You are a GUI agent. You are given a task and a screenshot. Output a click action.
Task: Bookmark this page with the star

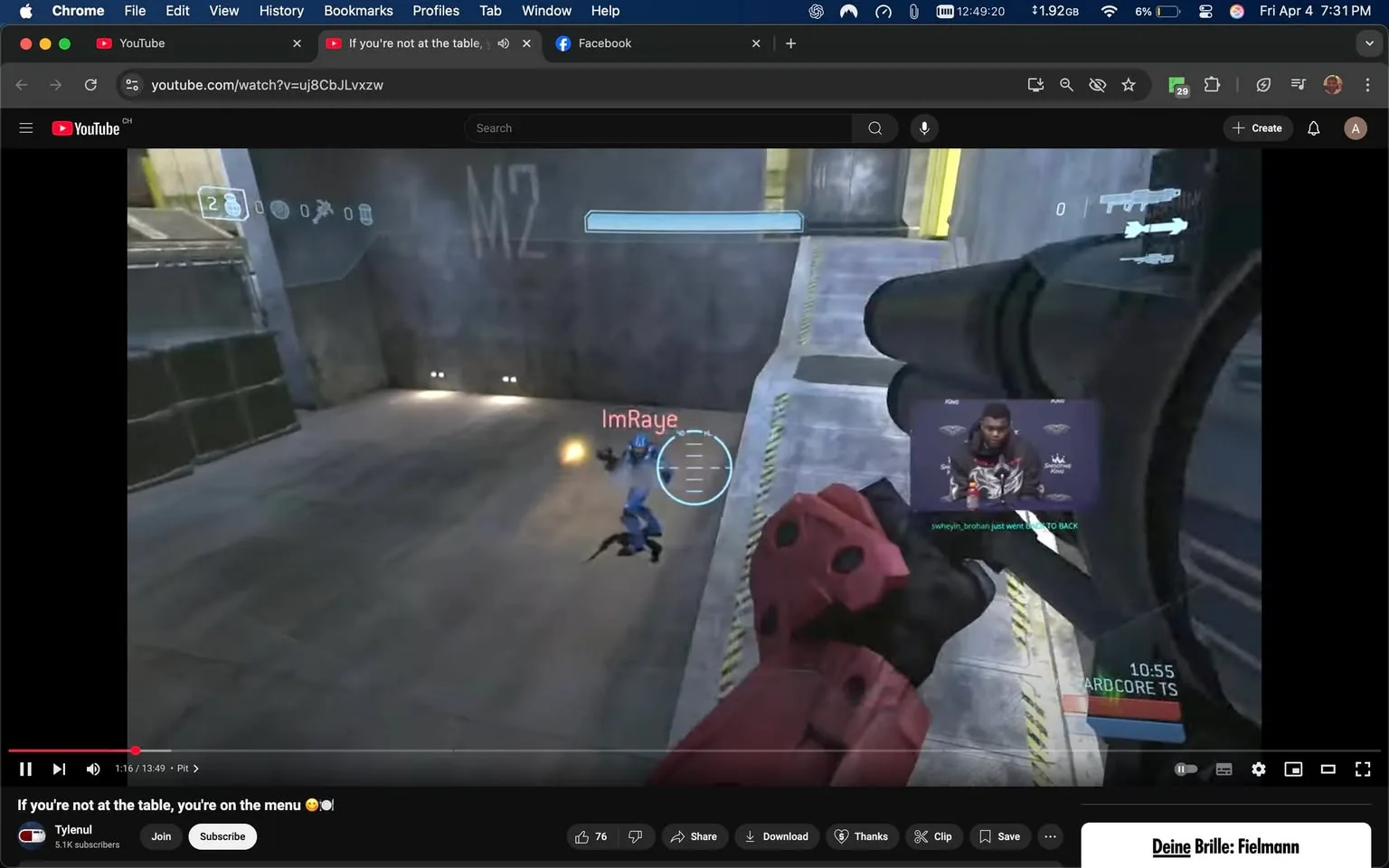pyautogui.click(x=1128, y=84)
